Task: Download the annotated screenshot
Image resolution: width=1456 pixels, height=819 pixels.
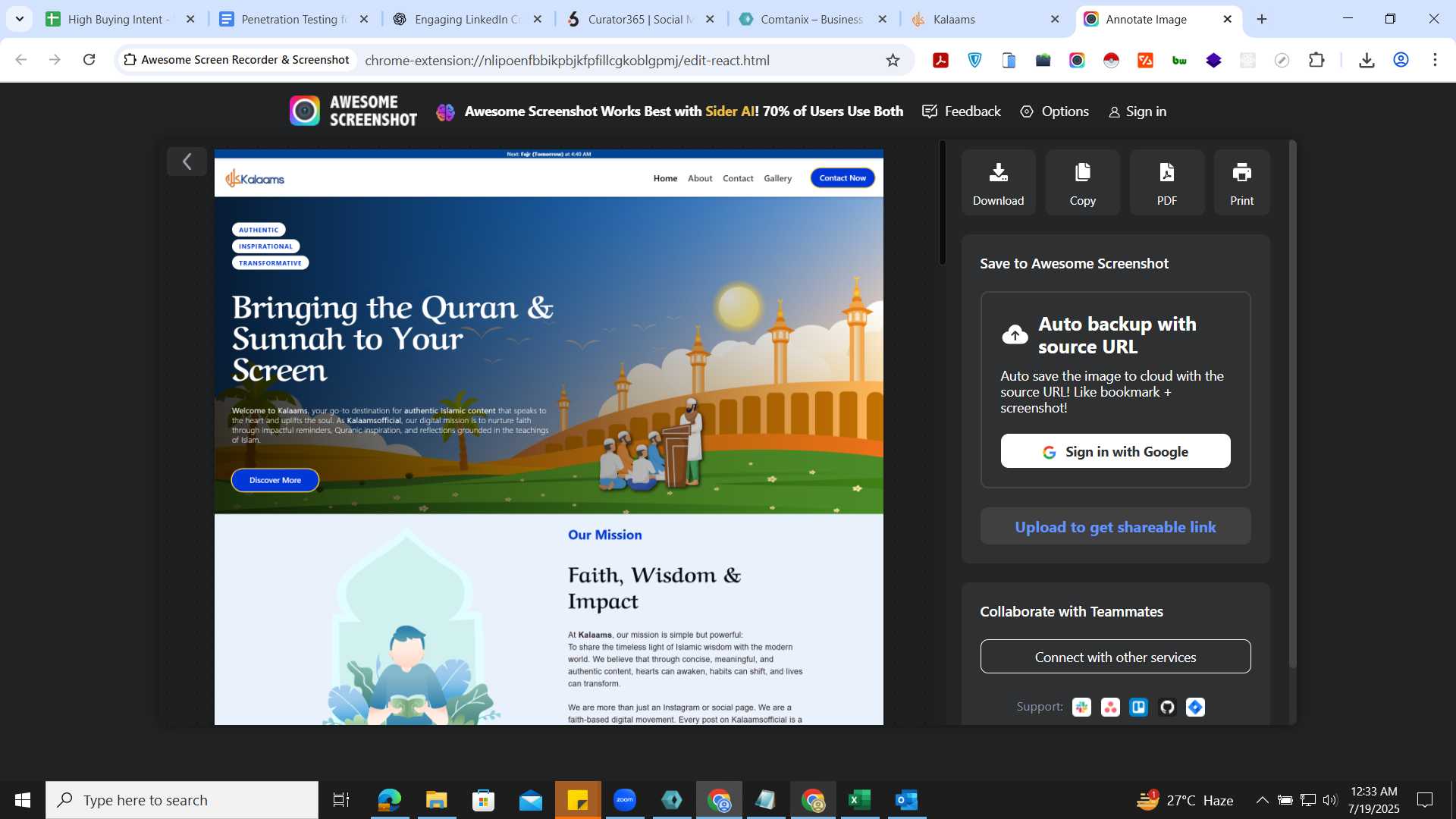Action: (x=998, y=183)
